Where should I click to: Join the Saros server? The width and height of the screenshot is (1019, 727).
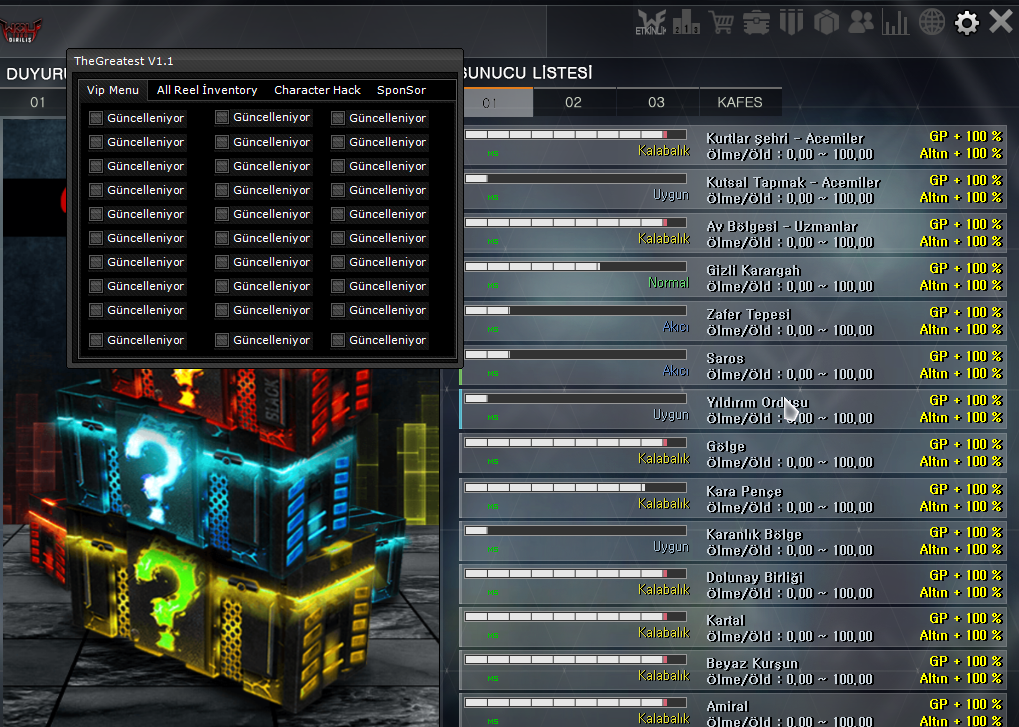(x=734, y=366)
